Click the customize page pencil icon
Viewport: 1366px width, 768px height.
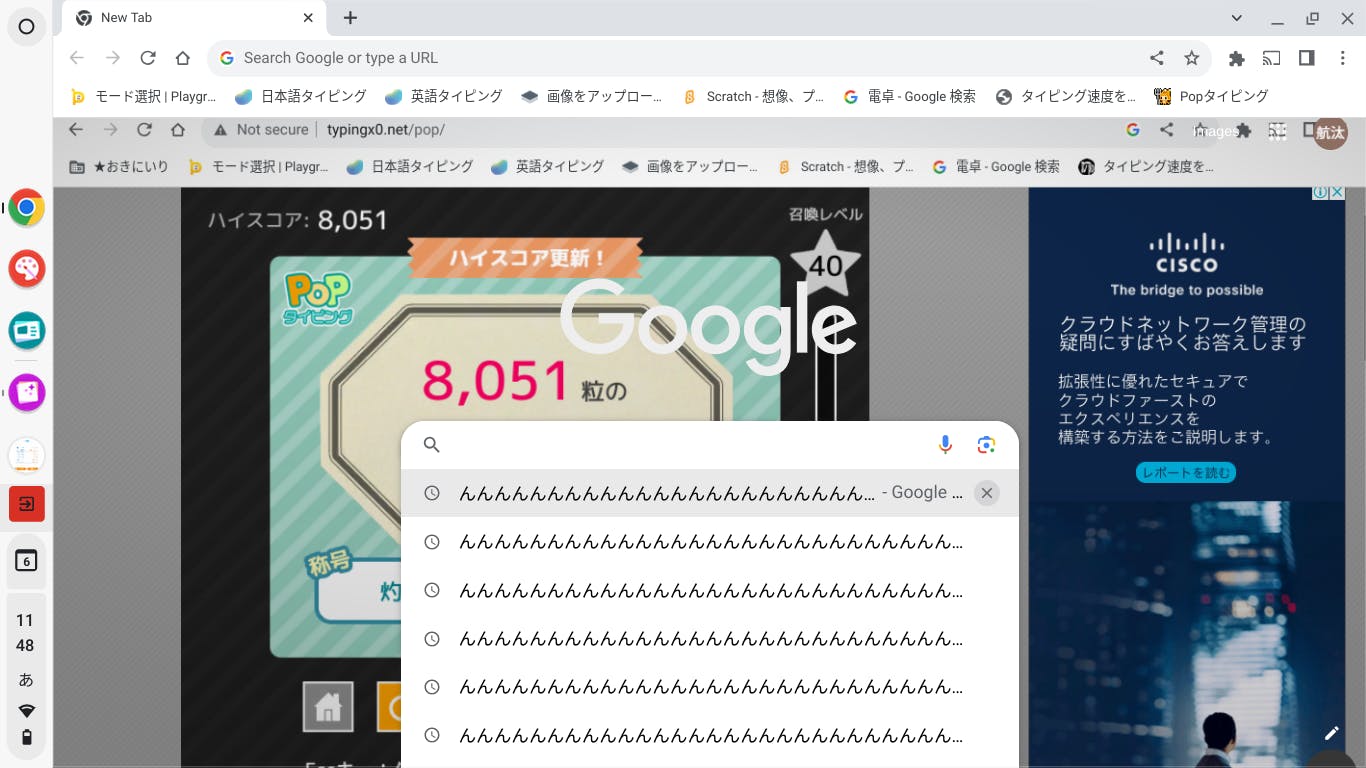coord(1331,734)
